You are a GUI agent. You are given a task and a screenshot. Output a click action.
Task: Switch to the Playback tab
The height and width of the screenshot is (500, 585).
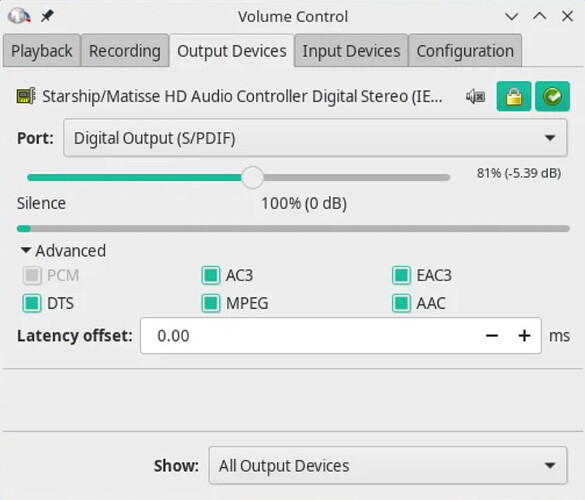pos(42,51)
